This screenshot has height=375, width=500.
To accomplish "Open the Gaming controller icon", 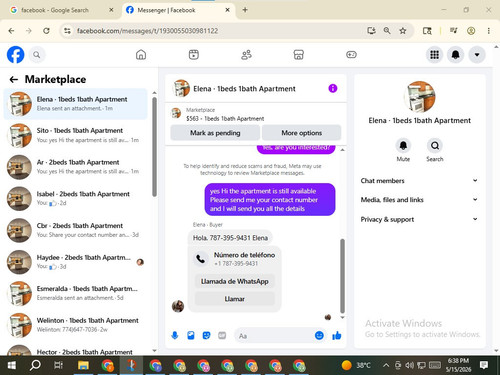I will [351, 55].
